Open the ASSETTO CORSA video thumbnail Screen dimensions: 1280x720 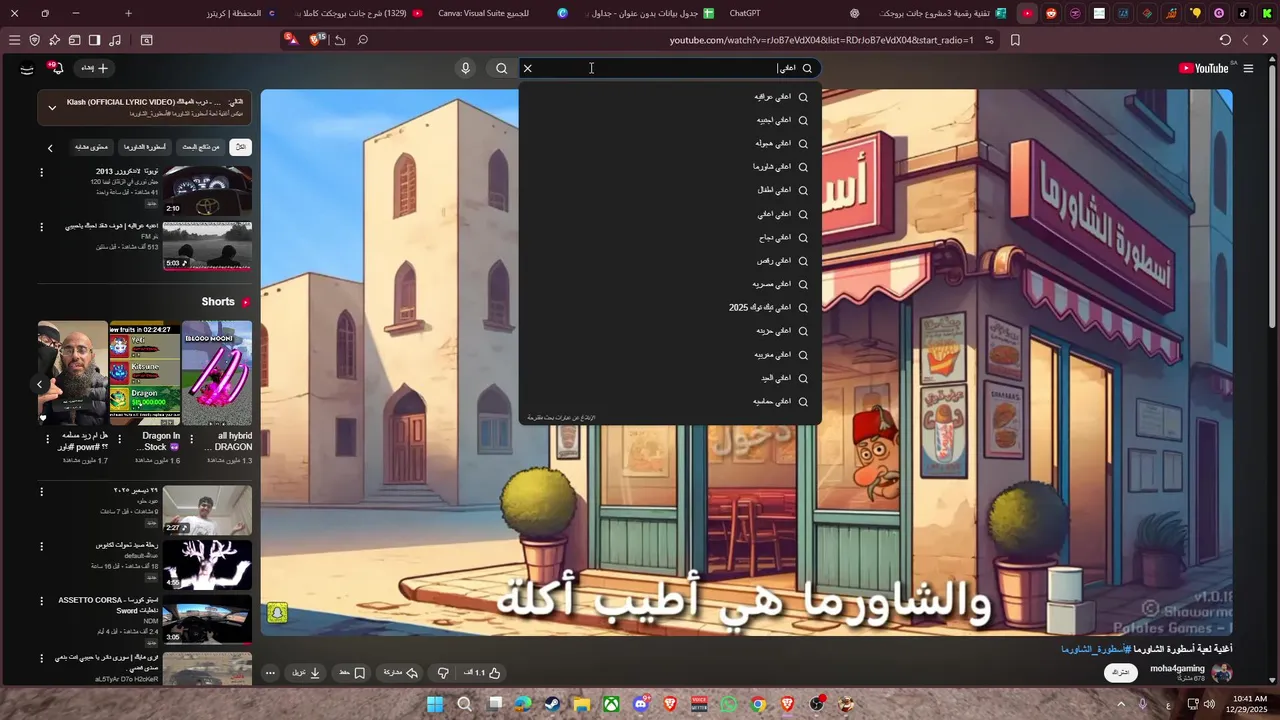[x=207, y=620]
